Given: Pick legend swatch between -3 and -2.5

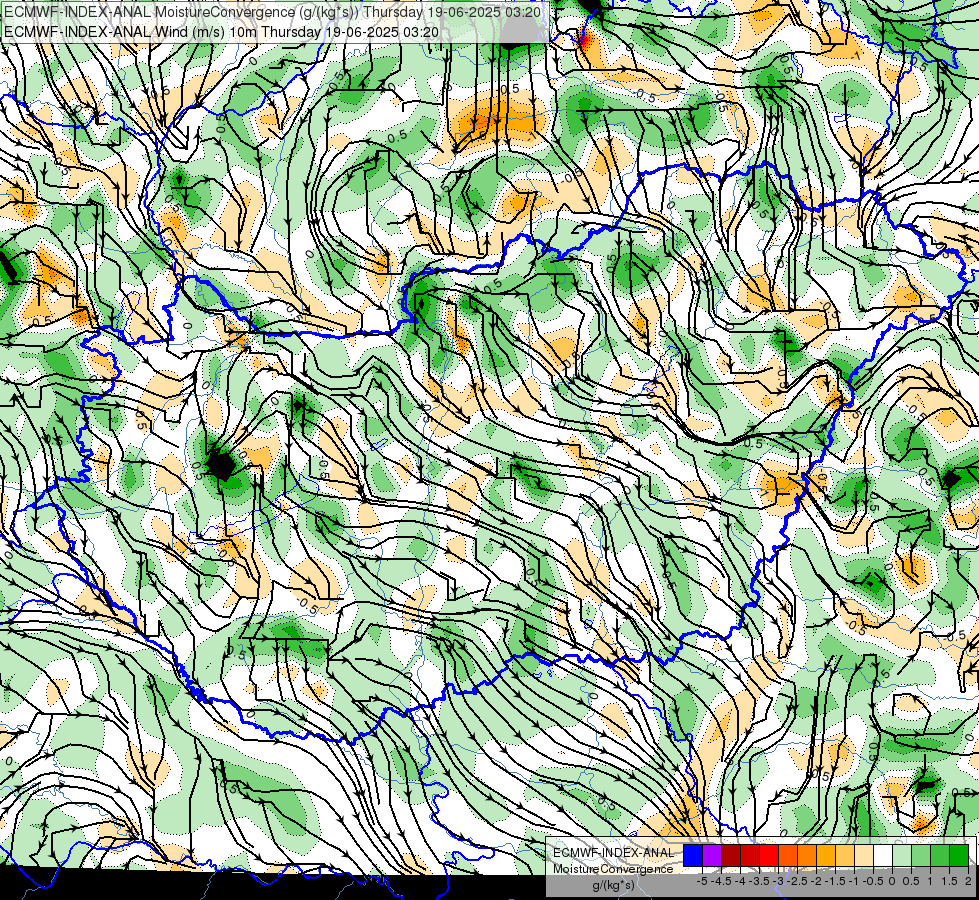Looking at the screenshot, I should (x=788, y=856).
